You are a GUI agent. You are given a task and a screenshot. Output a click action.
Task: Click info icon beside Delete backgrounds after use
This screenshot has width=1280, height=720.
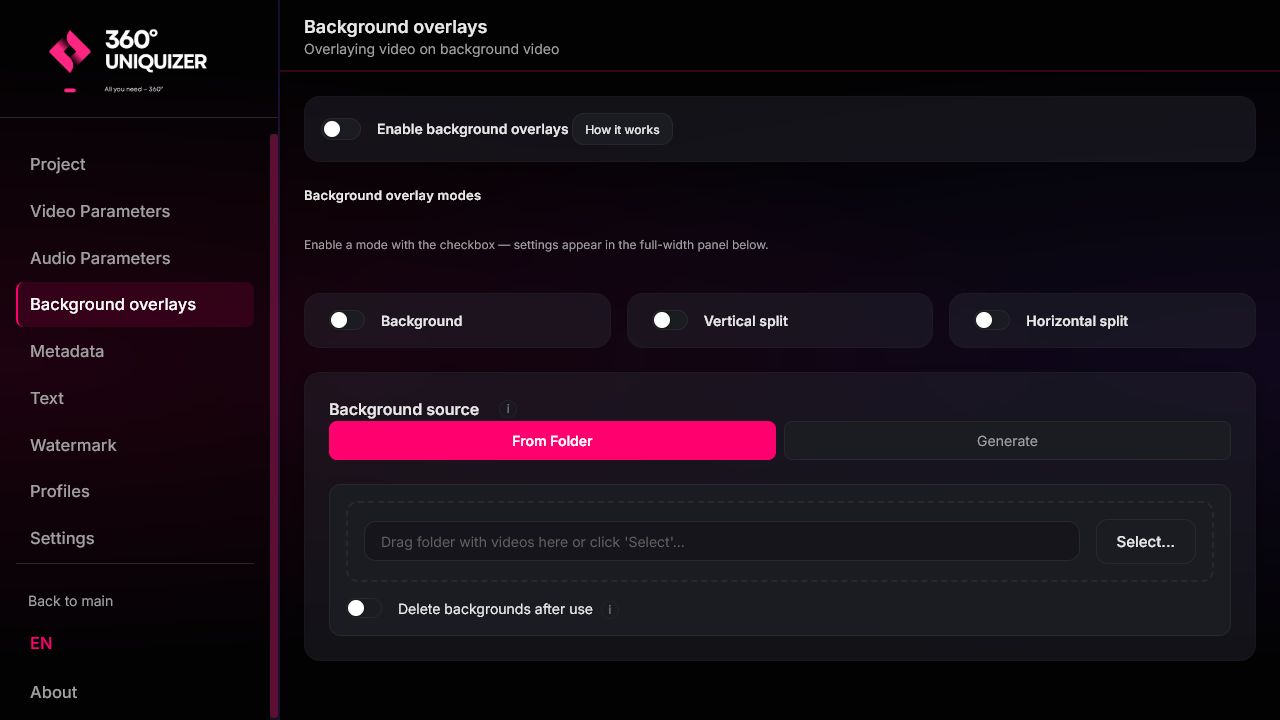tap(610, 609)
